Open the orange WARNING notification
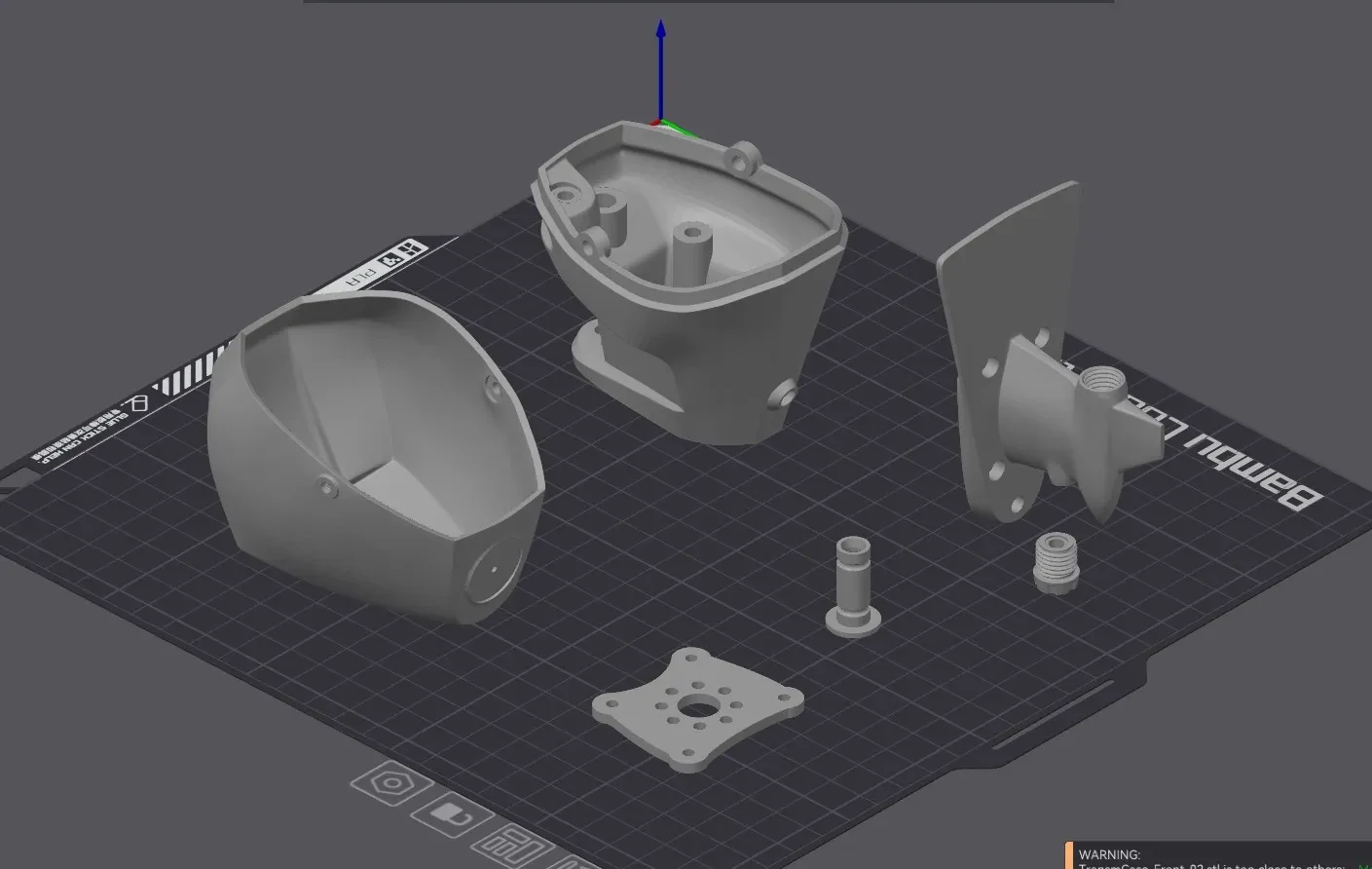Image resolution: width=1372 pixels, height=869 pixels. (1218, 855)
